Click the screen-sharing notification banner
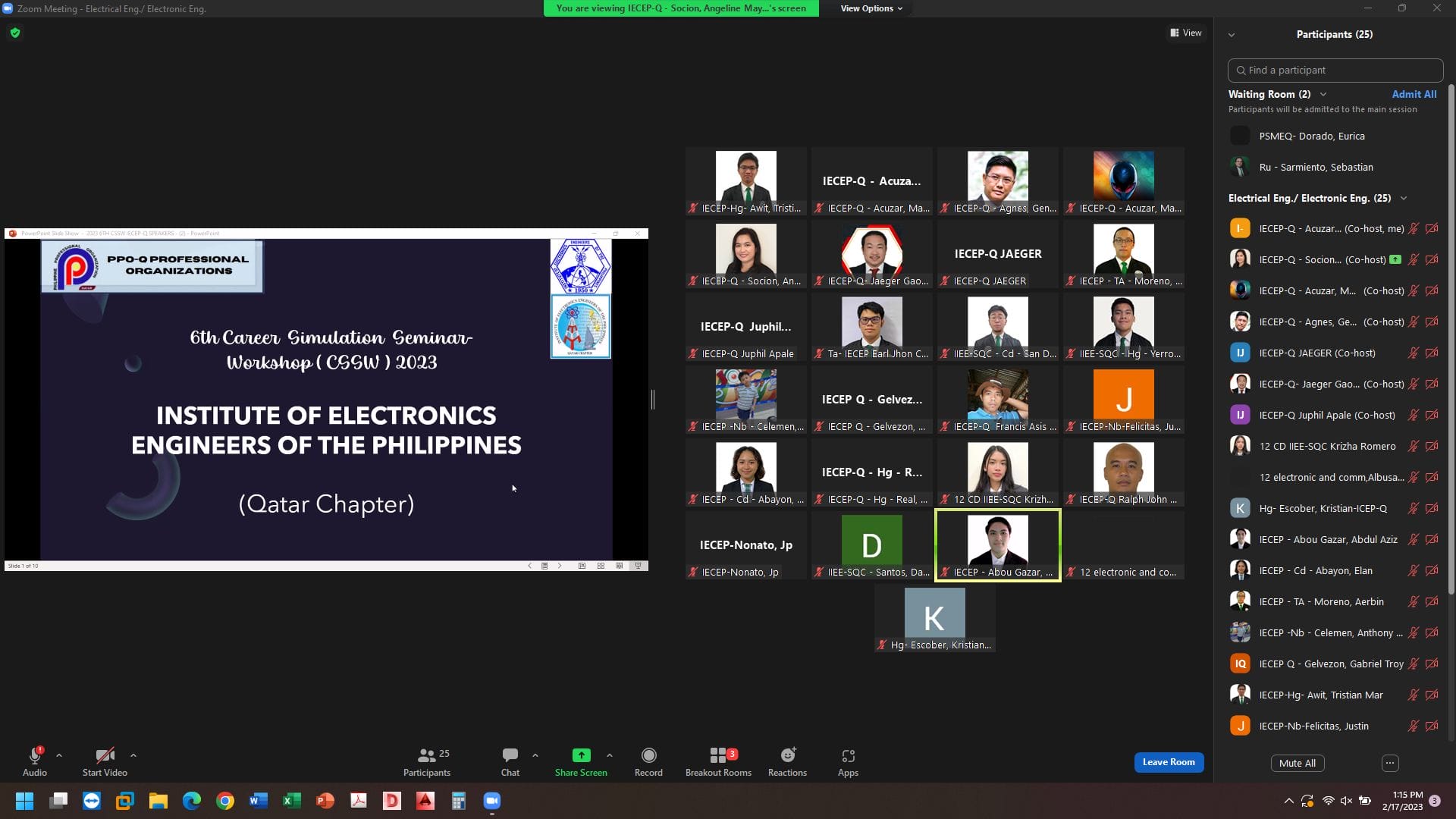Screen dimensions: 1456x819 [681, 8]
